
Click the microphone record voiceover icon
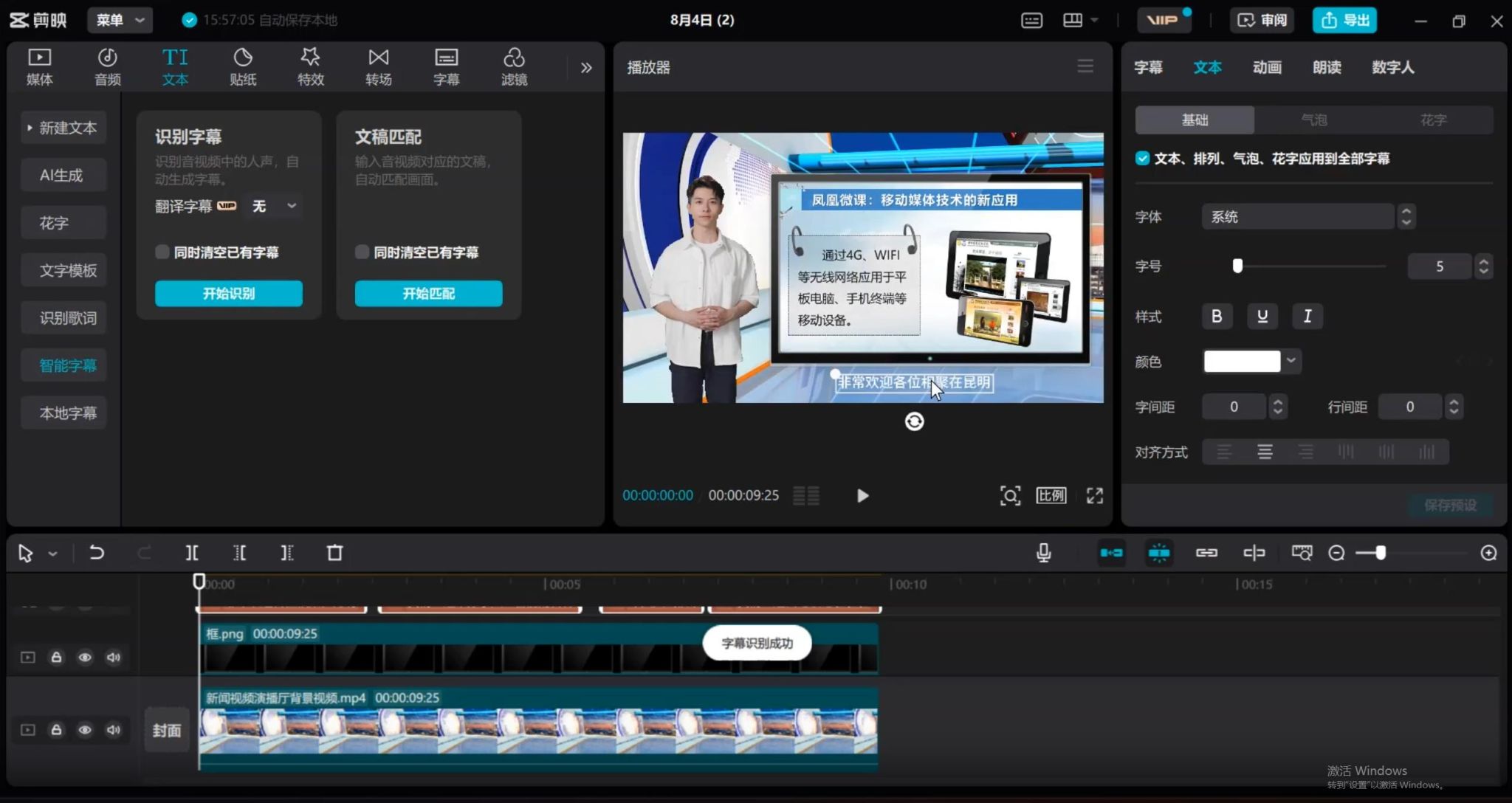(1043, 553)
